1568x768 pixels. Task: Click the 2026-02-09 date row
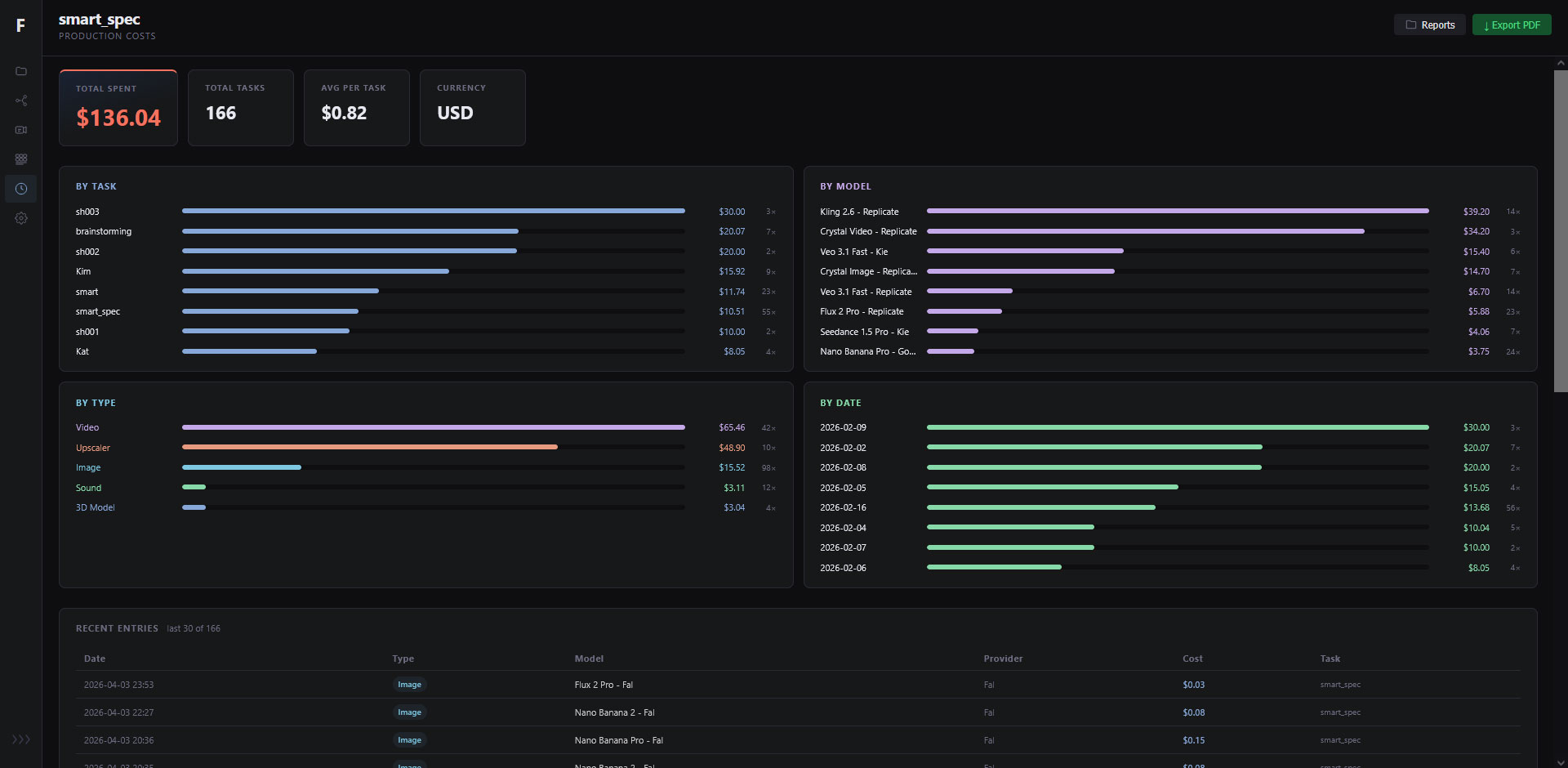pos(843,427)
